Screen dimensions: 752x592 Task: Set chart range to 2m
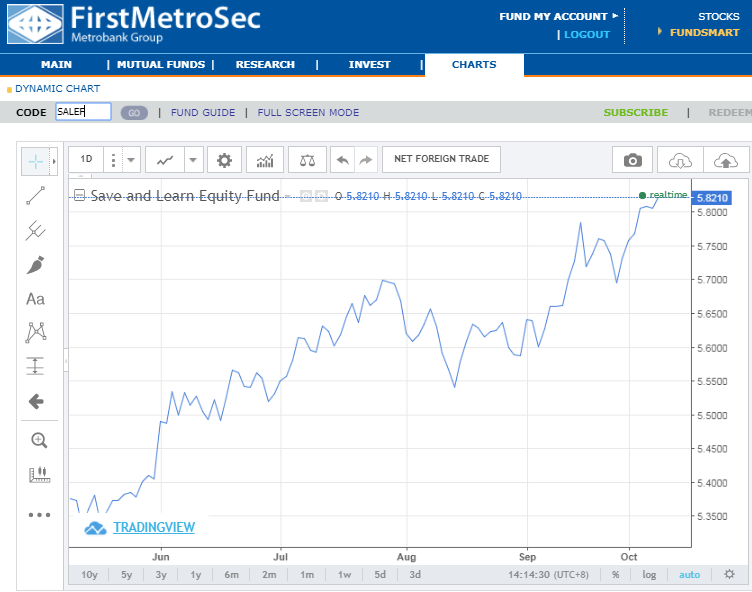(x=269, y=574)
